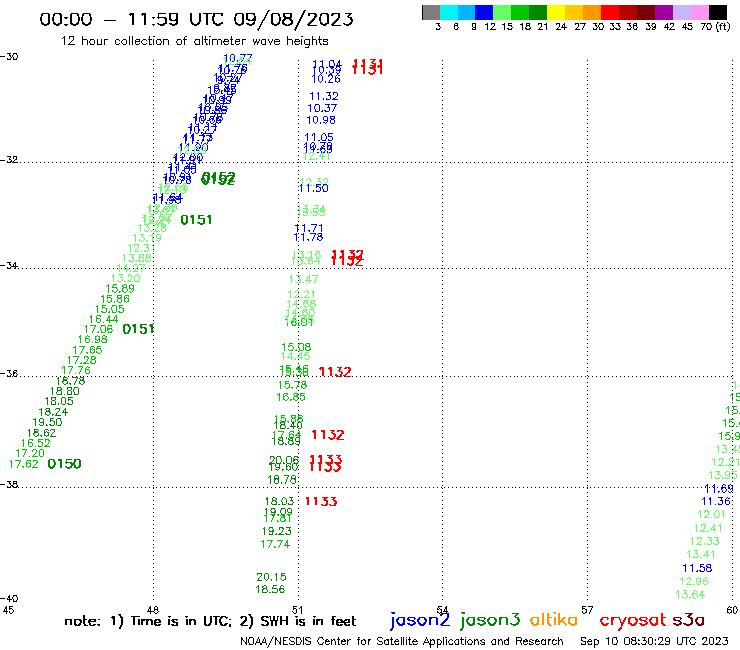The width and height of the screenshot is (740, 650).
Task: Click the latitude axis label -38
Action: [x=9, y=484]
